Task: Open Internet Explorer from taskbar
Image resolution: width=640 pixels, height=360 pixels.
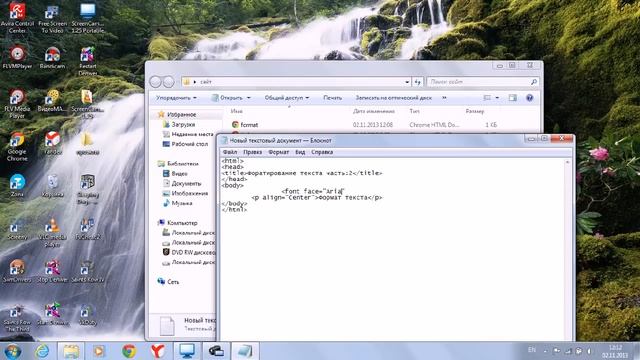Action: [42, 351]
